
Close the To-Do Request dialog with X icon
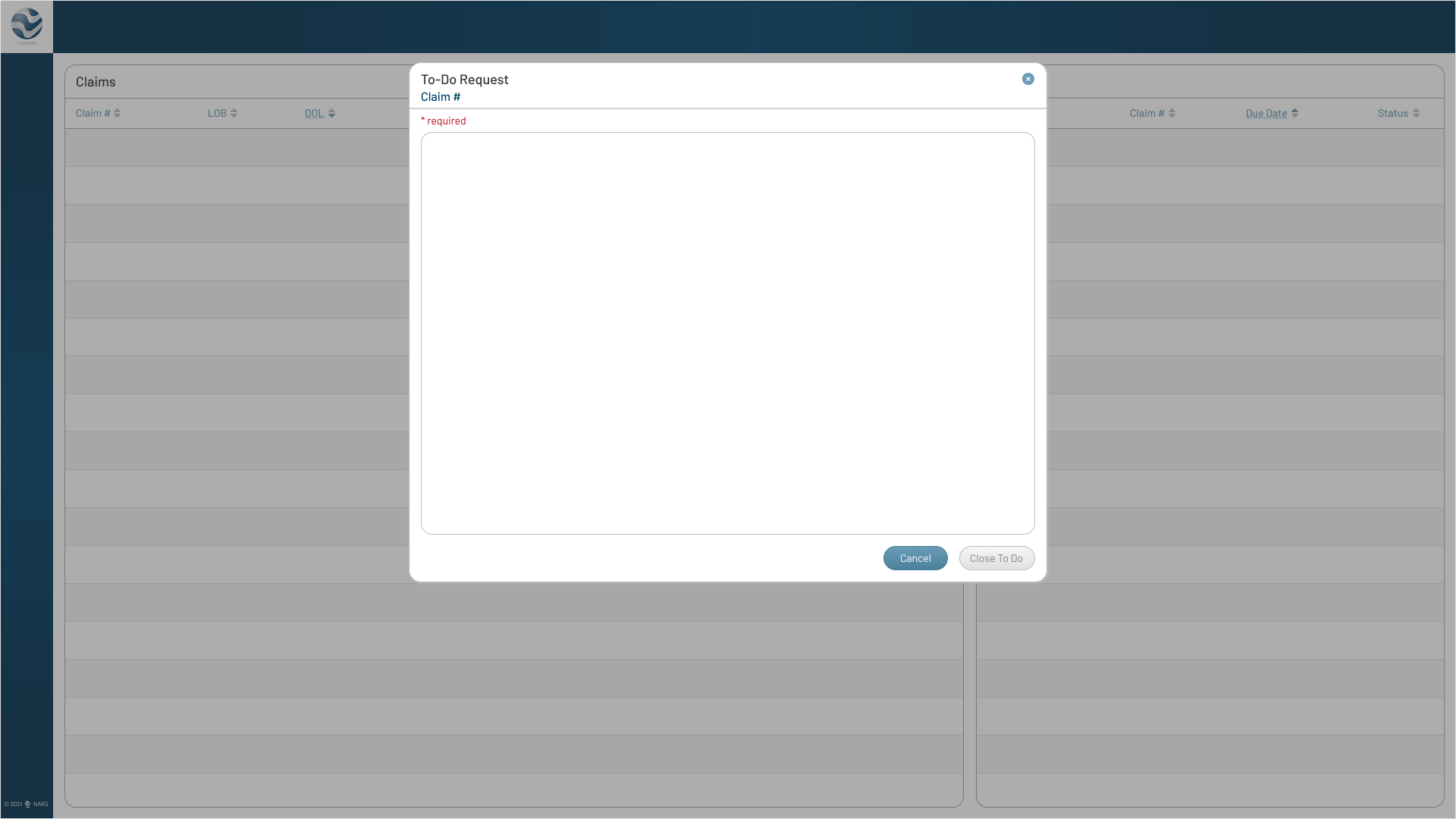(x=1028, y=79)
